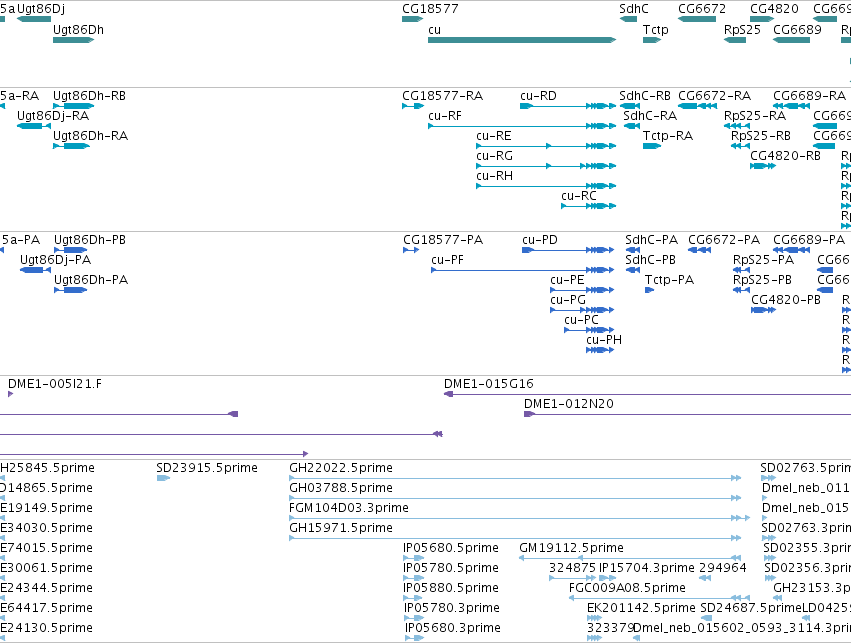Select SdhC-PA protein
Viewport: 851px width, 643px height.
tap(632, 250)
